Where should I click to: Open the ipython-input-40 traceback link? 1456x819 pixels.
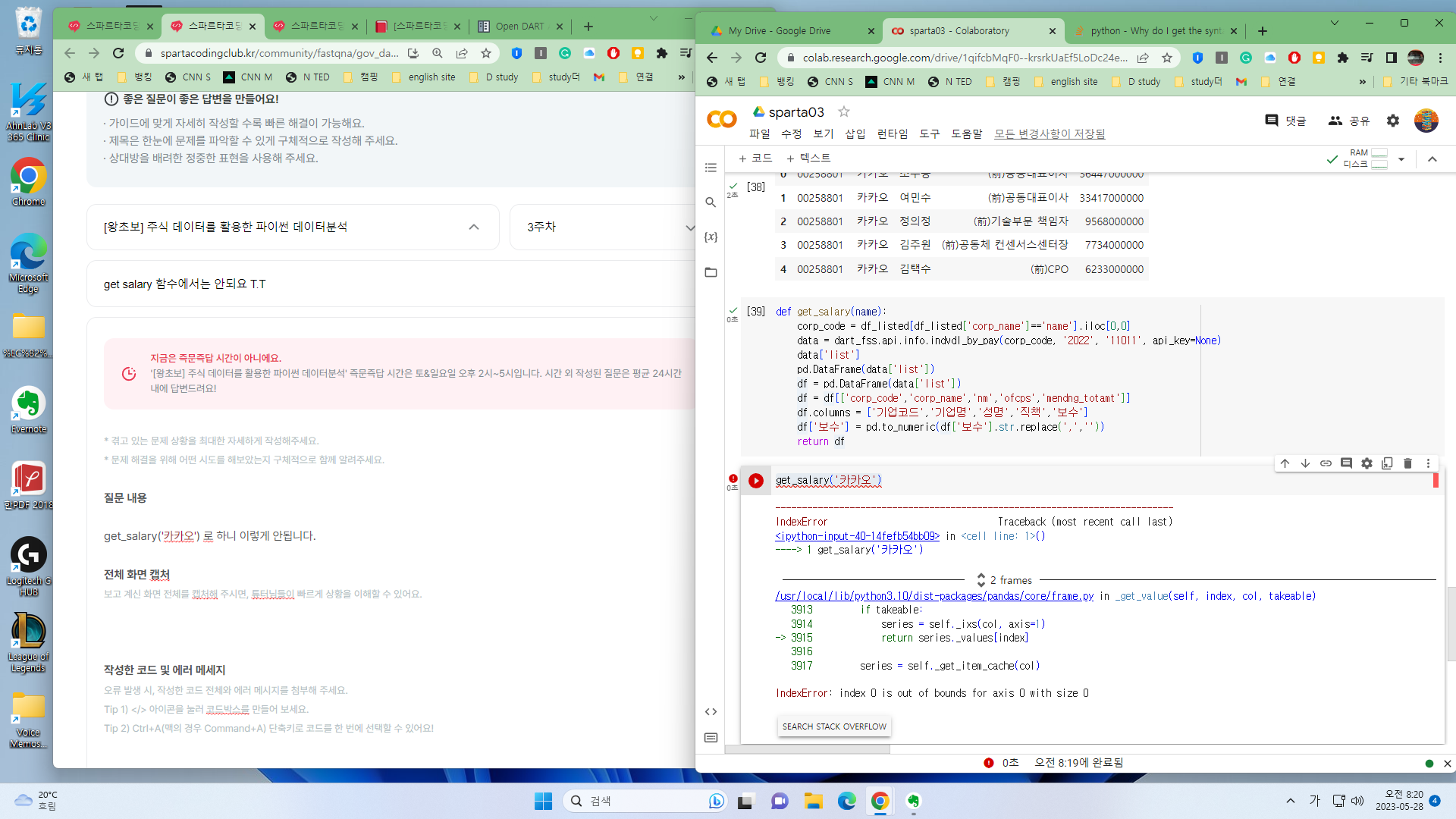(x=857, y=536)
